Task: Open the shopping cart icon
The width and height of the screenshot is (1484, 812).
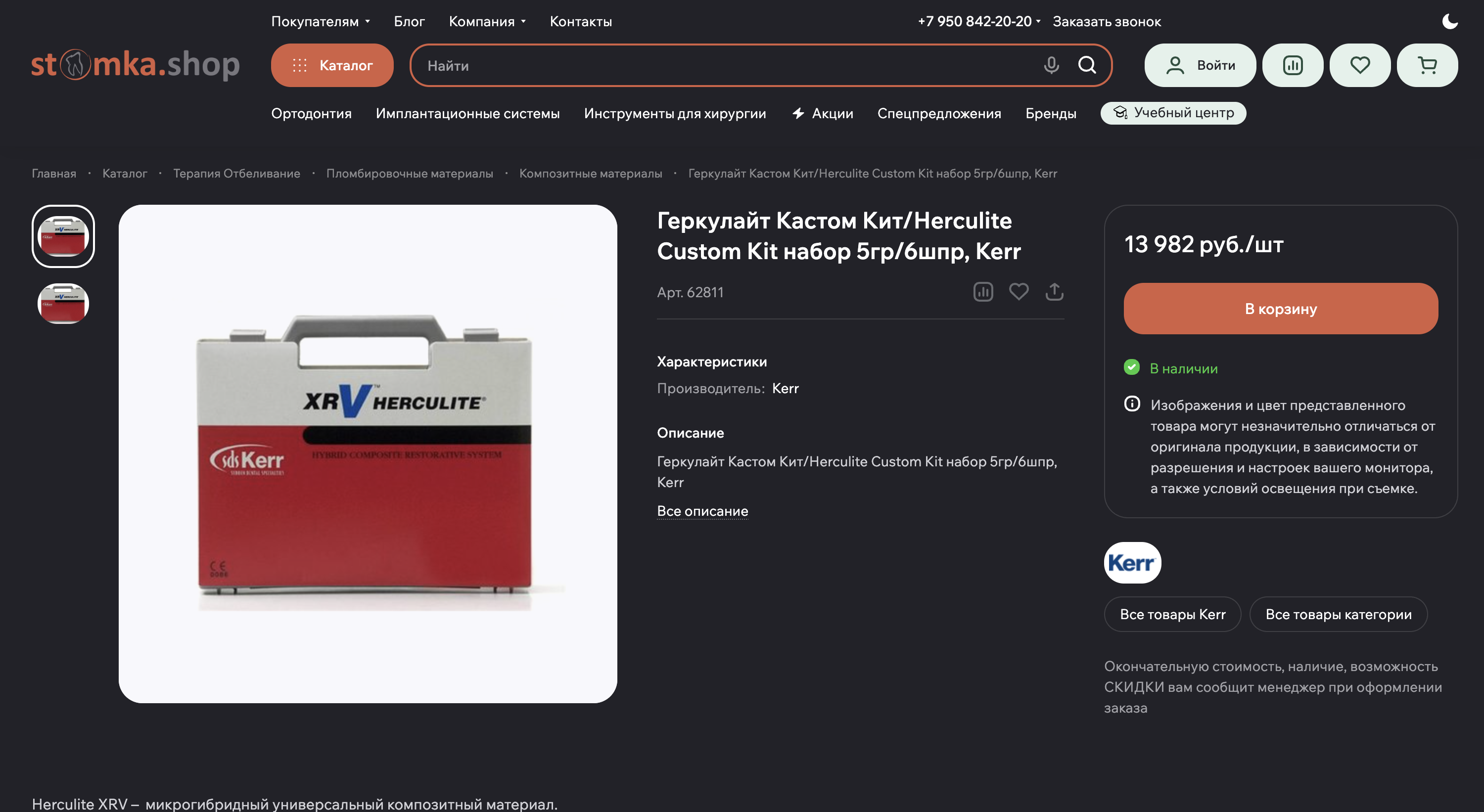Action: pos(1428,65)
